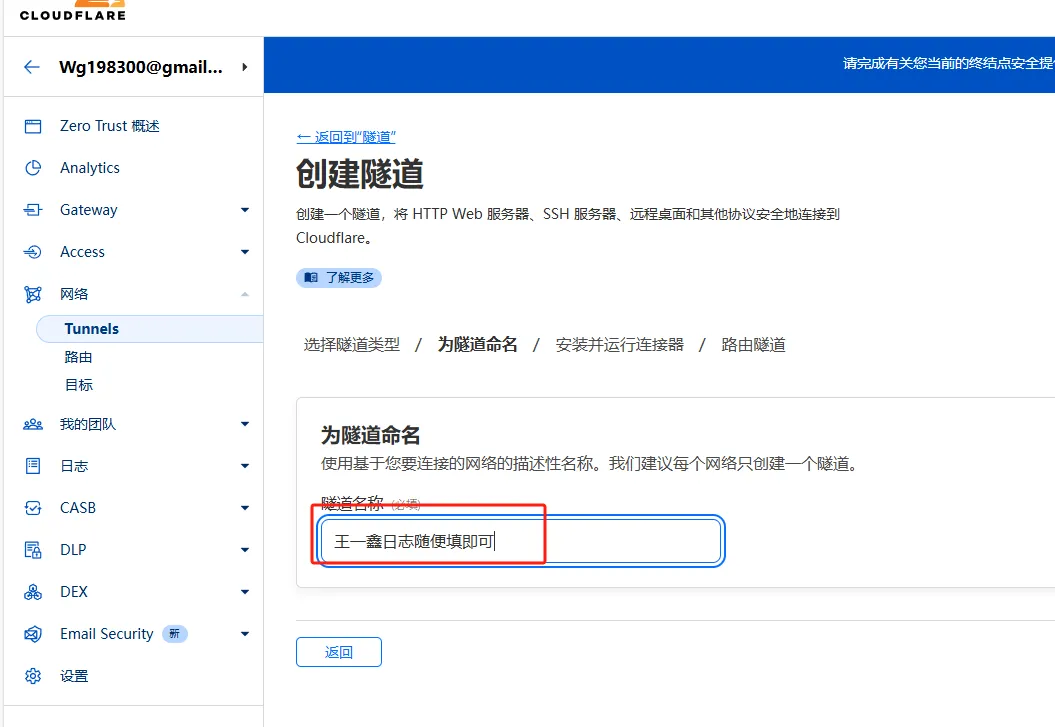Open 设置 at the sidebar bottom

click(73, 675)
